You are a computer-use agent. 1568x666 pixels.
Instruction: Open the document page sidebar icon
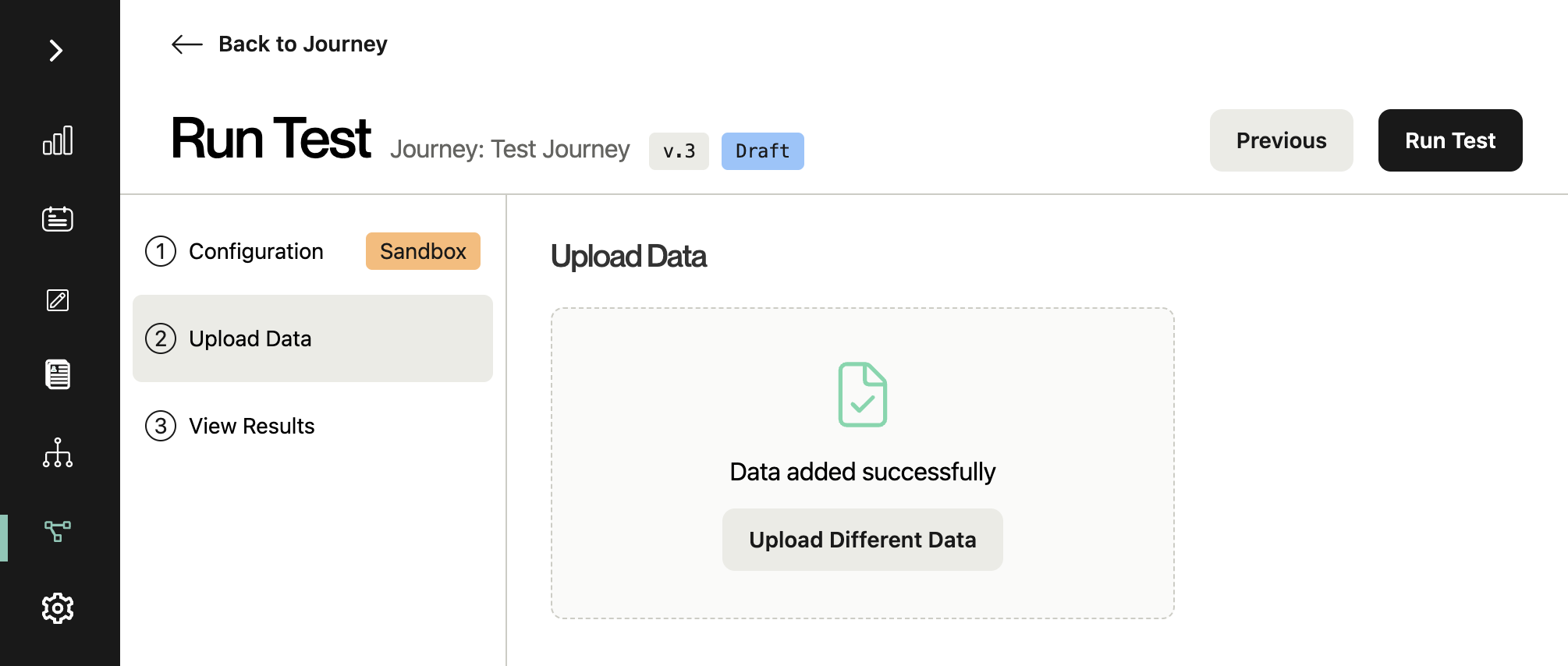(x=58, y=374)
